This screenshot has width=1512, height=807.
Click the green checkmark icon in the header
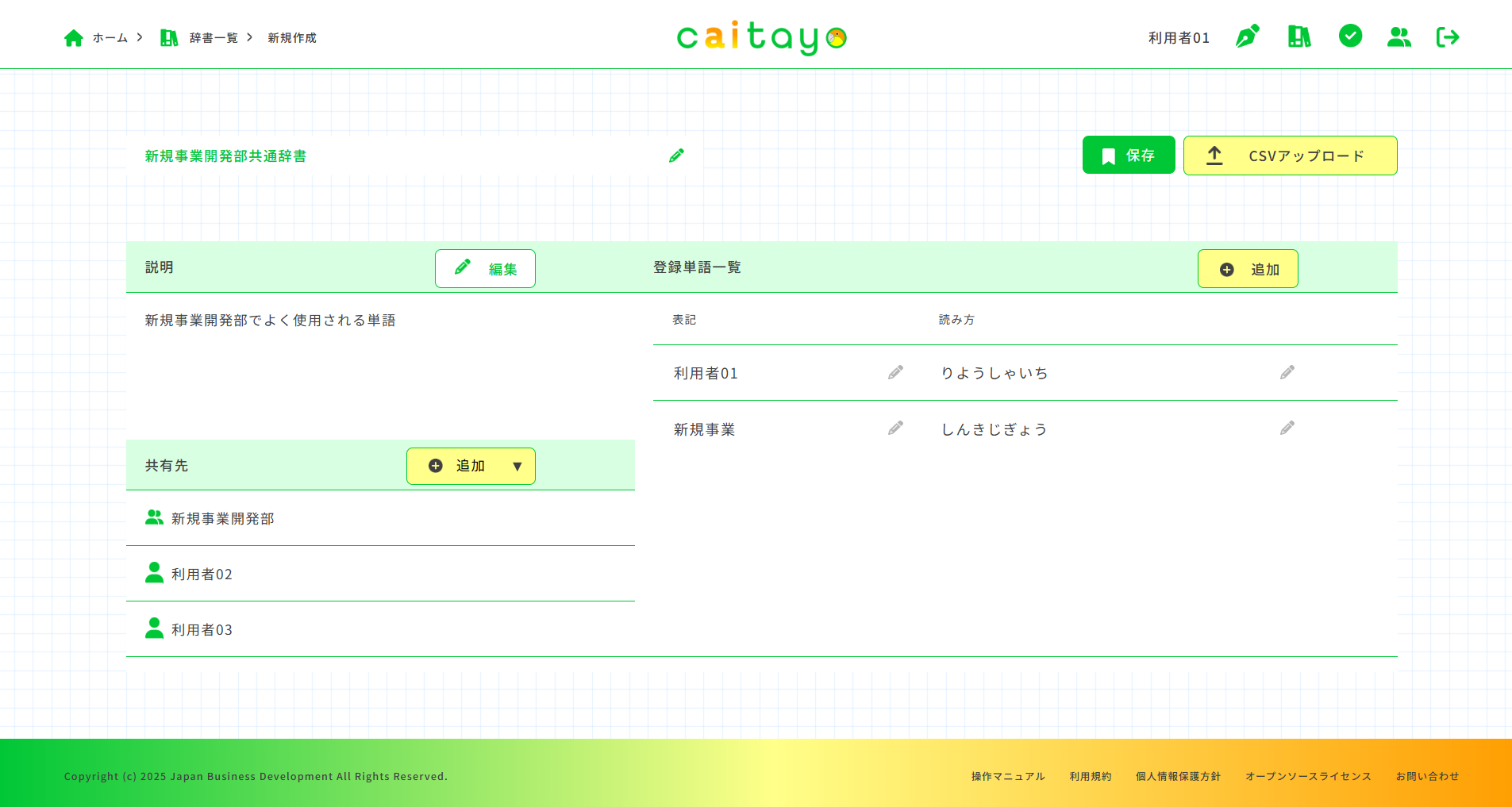point(1349,37)
